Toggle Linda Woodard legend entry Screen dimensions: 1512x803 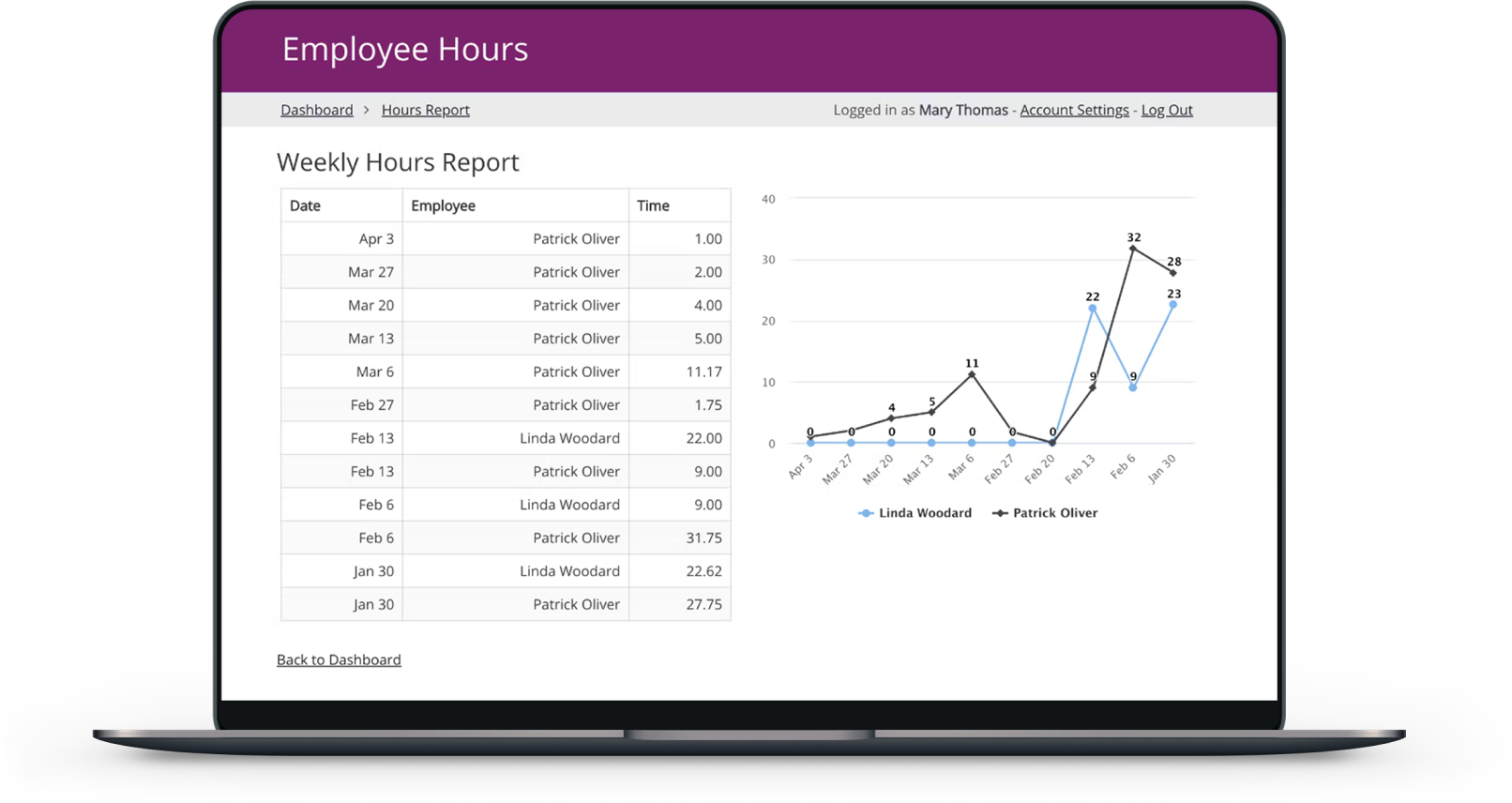click(915, 513)
